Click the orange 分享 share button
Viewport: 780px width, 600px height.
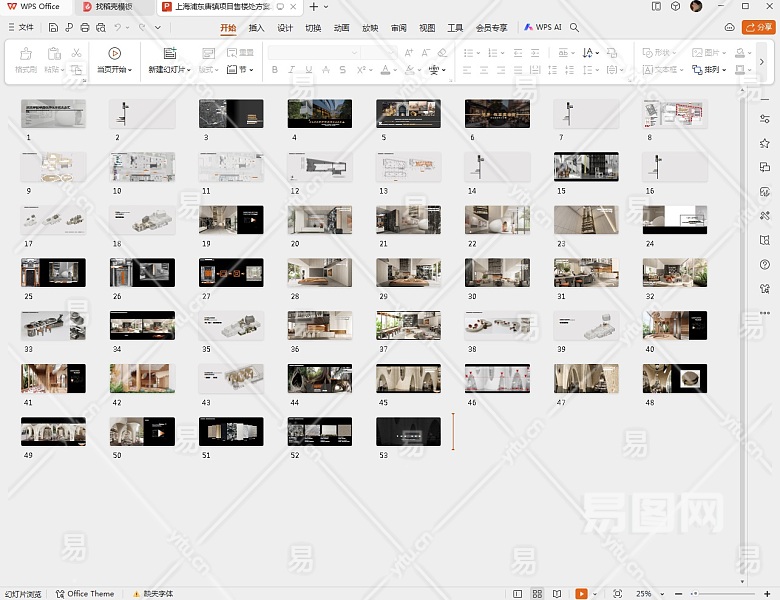point(758,27)
